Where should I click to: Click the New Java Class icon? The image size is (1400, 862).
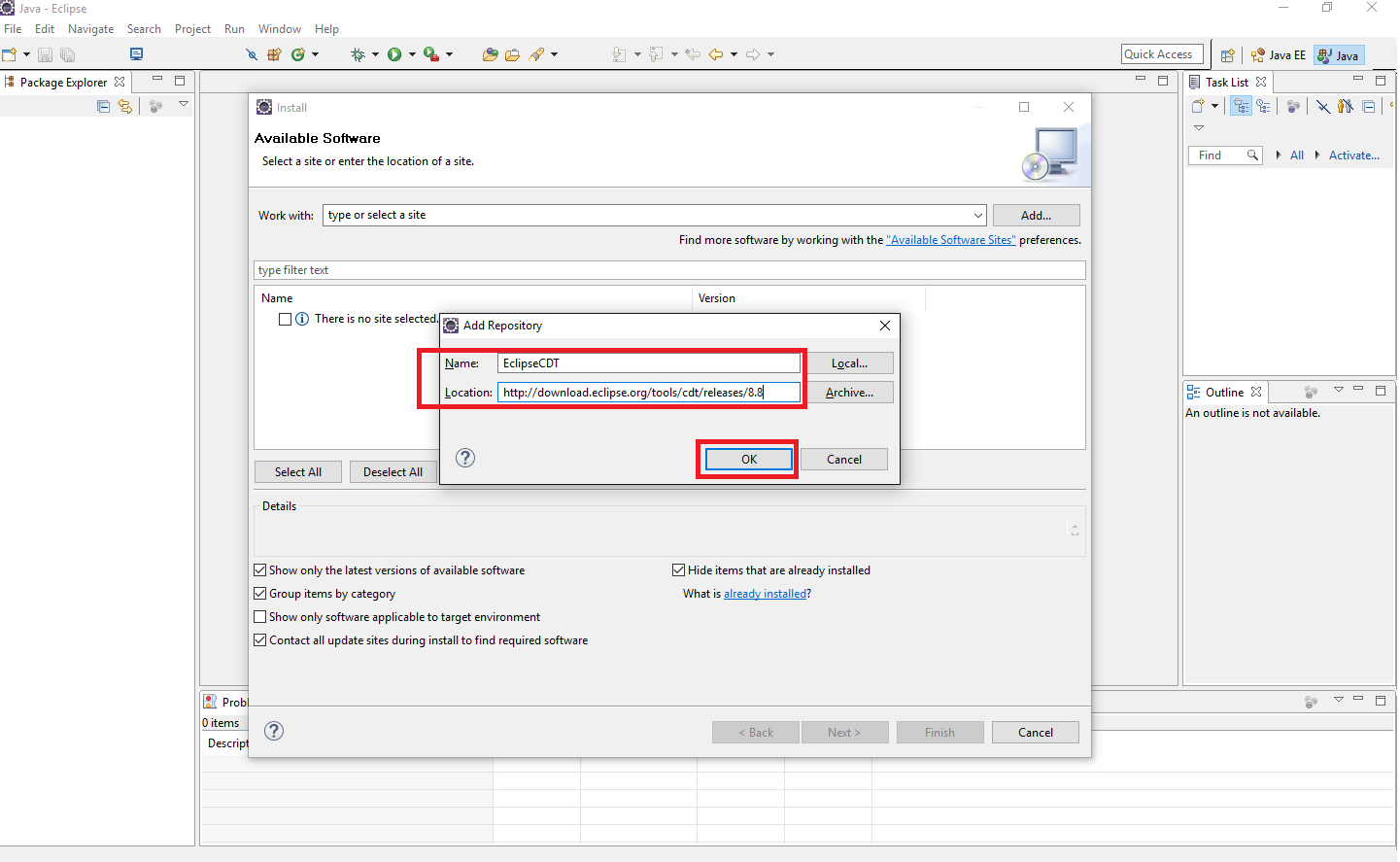(x=298, y=55)
